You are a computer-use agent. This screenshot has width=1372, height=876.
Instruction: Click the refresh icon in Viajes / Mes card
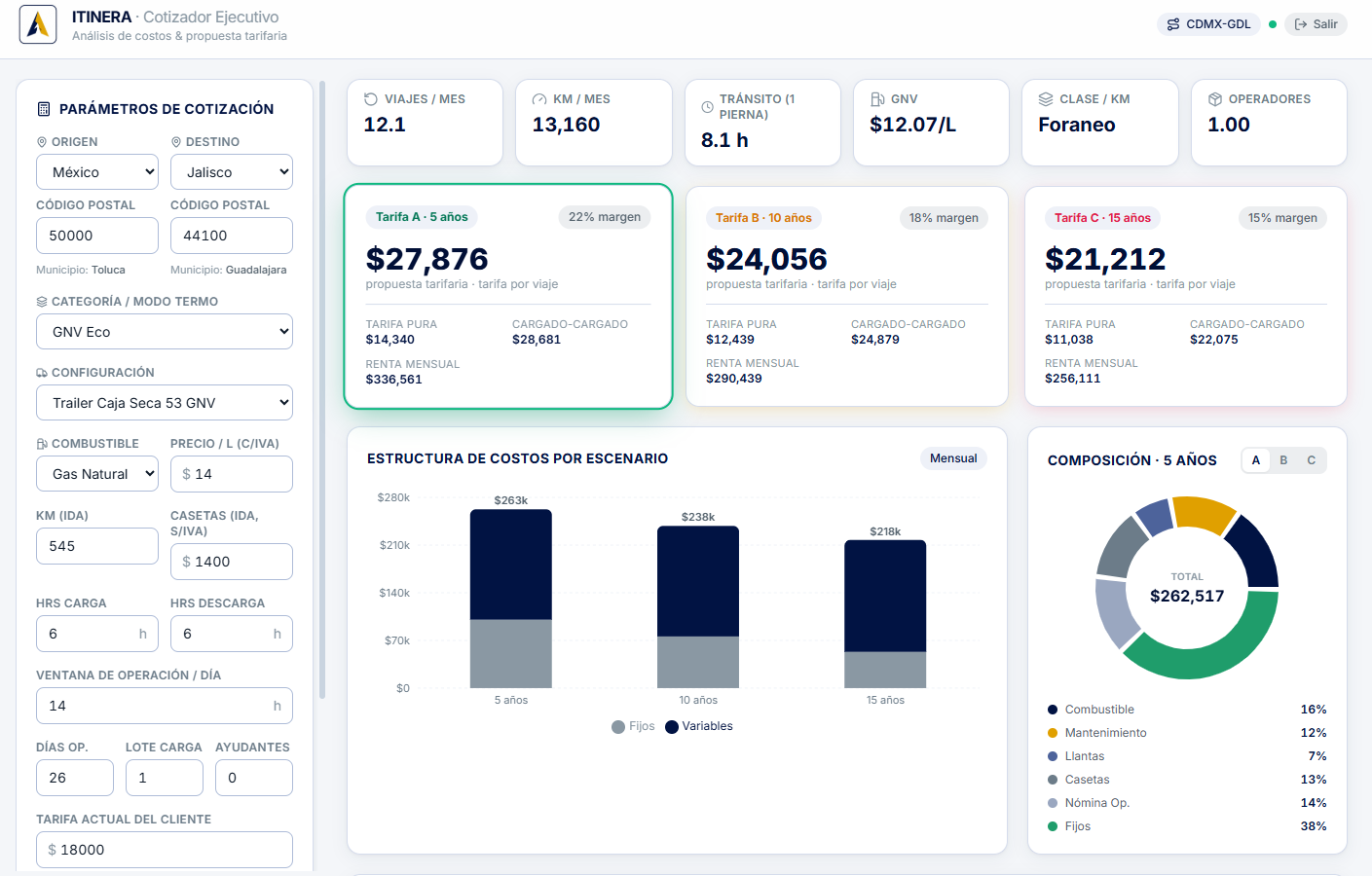click(371, 99)
